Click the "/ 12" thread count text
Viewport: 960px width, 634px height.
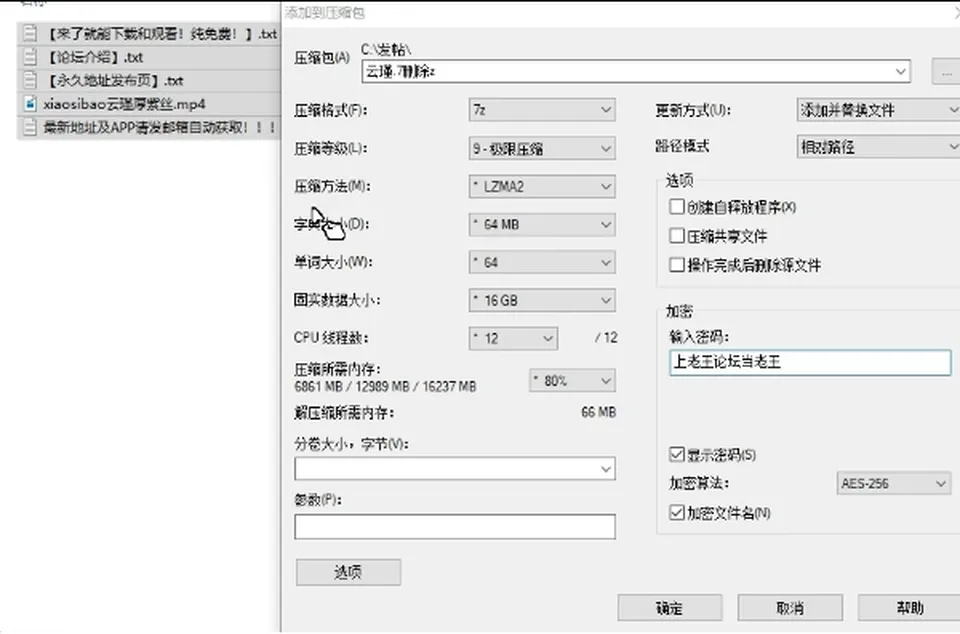[x=606, y=338]
